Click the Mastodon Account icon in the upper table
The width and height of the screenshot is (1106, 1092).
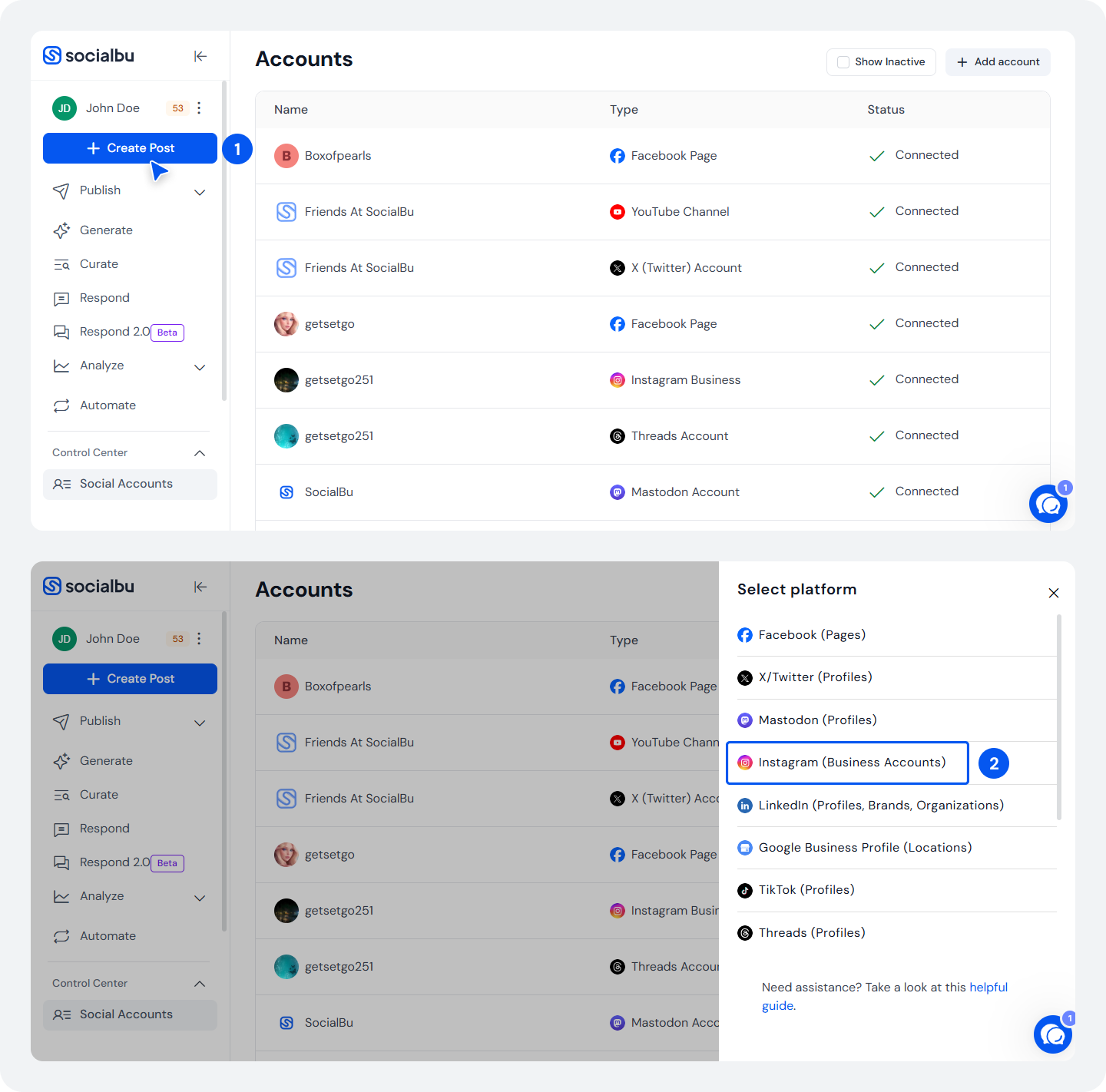(x=618, y=492)
